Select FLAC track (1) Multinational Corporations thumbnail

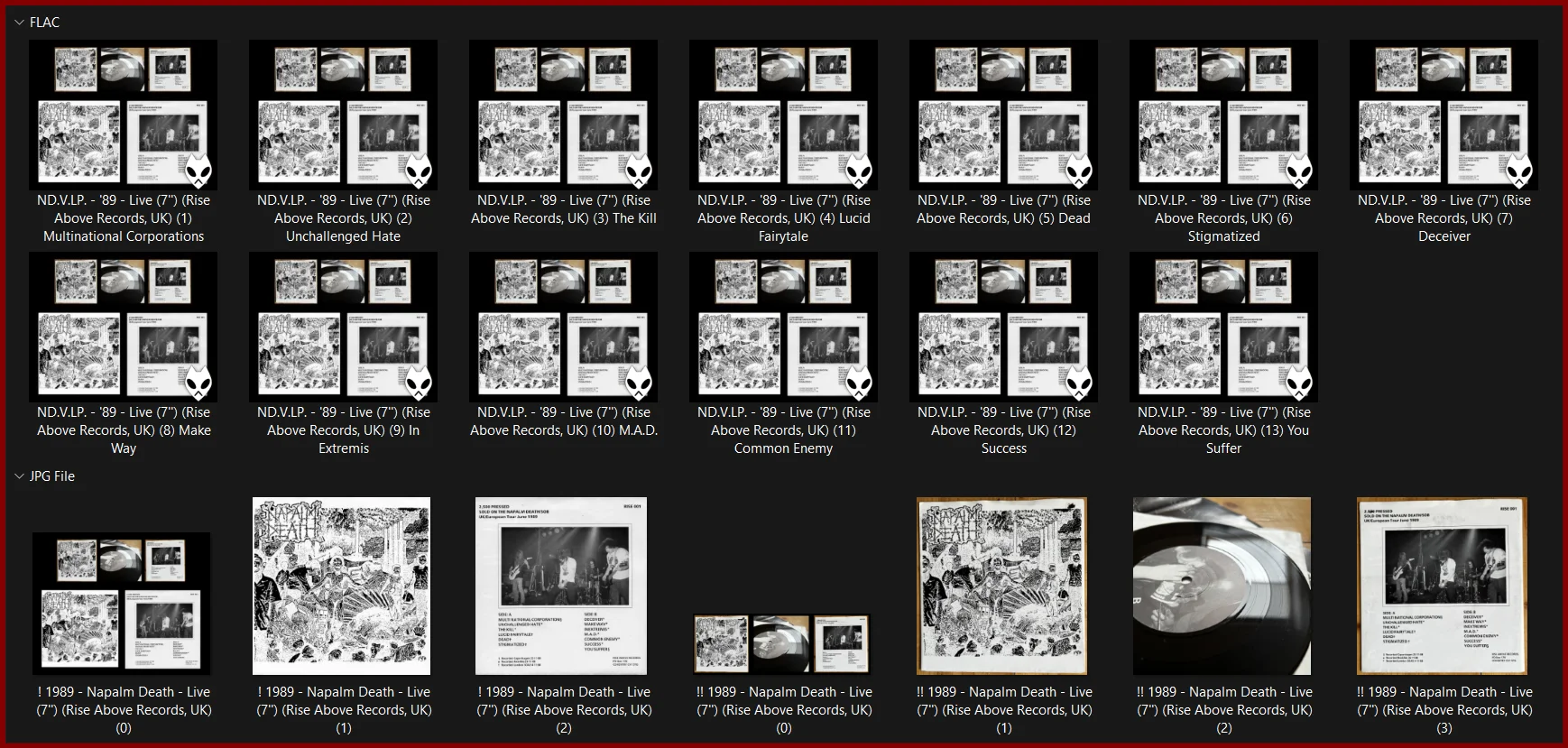(123, 115)
